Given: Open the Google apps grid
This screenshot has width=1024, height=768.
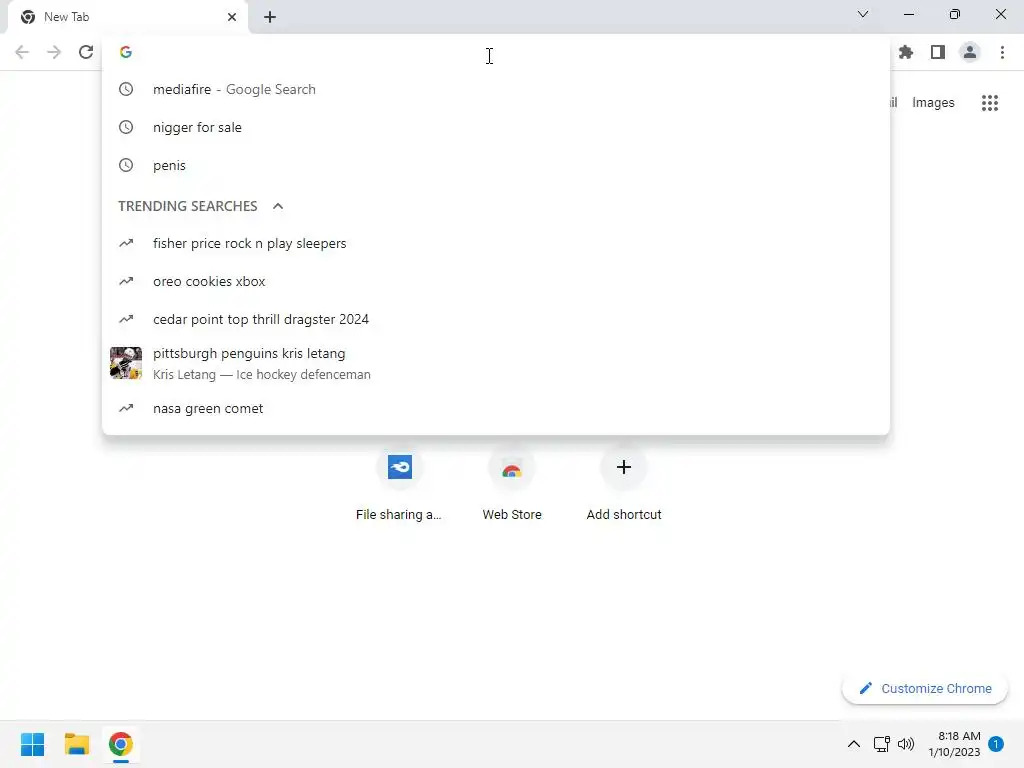Looking at the screenshot, I should coord(990,103).
